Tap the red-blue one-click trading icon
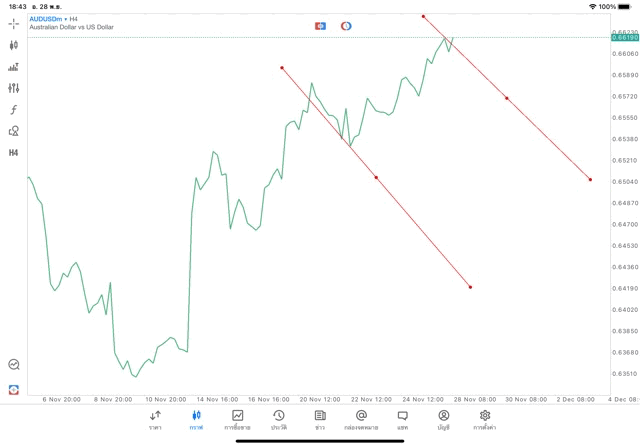Viewport: 640px width, 447px height. point(320,25)
